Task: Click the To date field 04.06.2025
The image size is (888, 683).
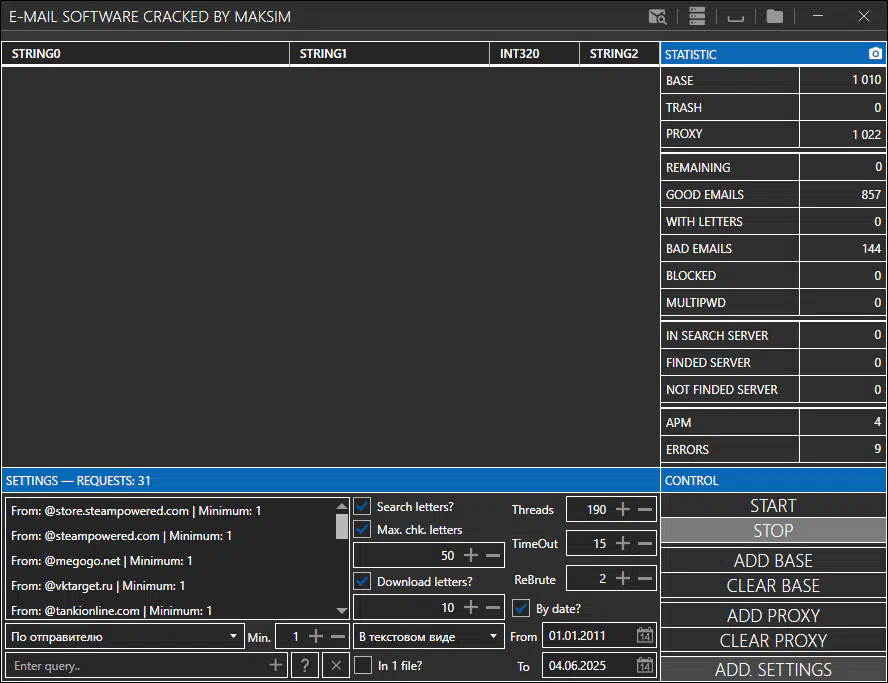Action: pos(599,665)
